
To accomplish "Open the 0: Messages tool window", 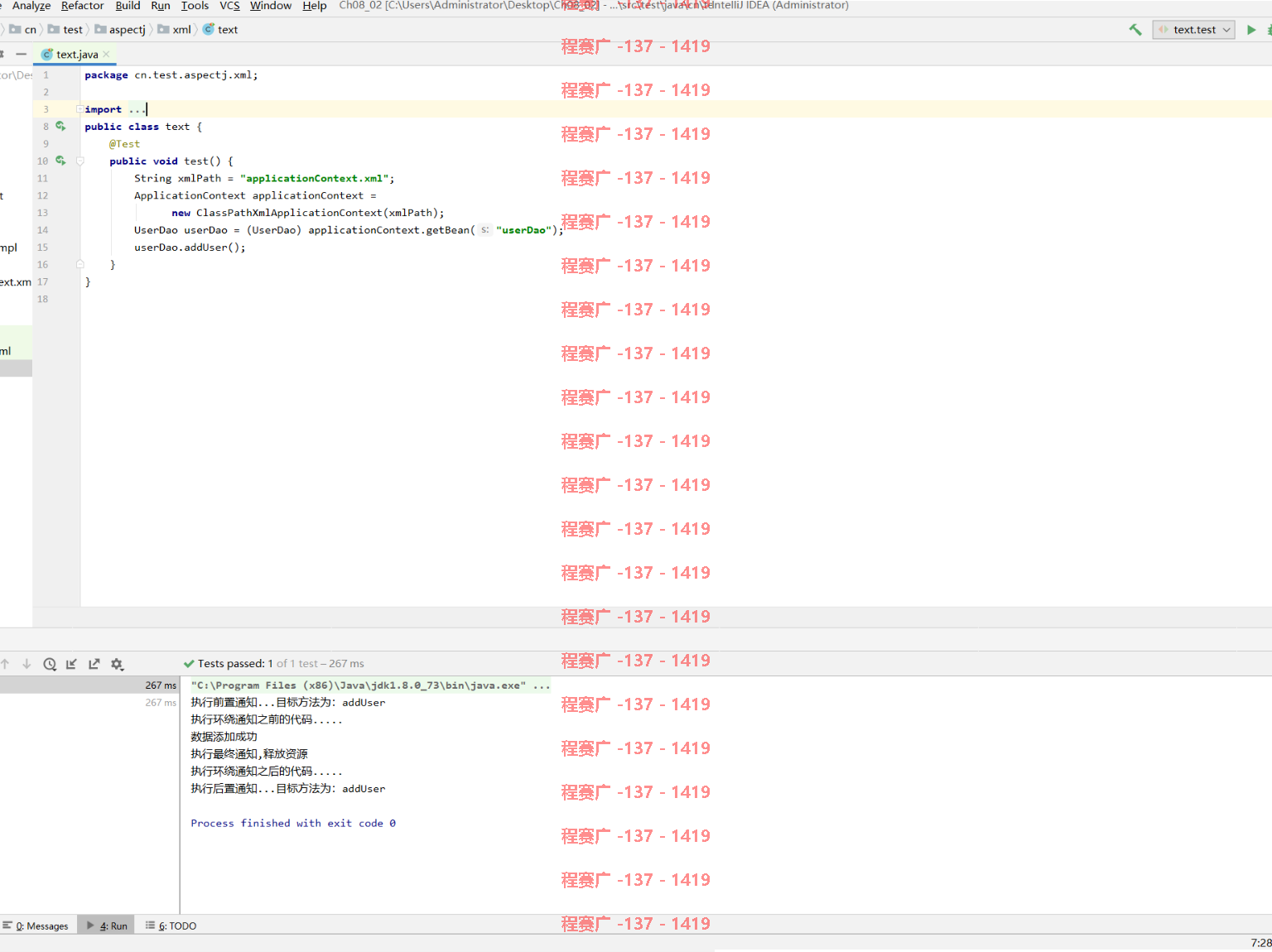I will (x=36, y=926).
